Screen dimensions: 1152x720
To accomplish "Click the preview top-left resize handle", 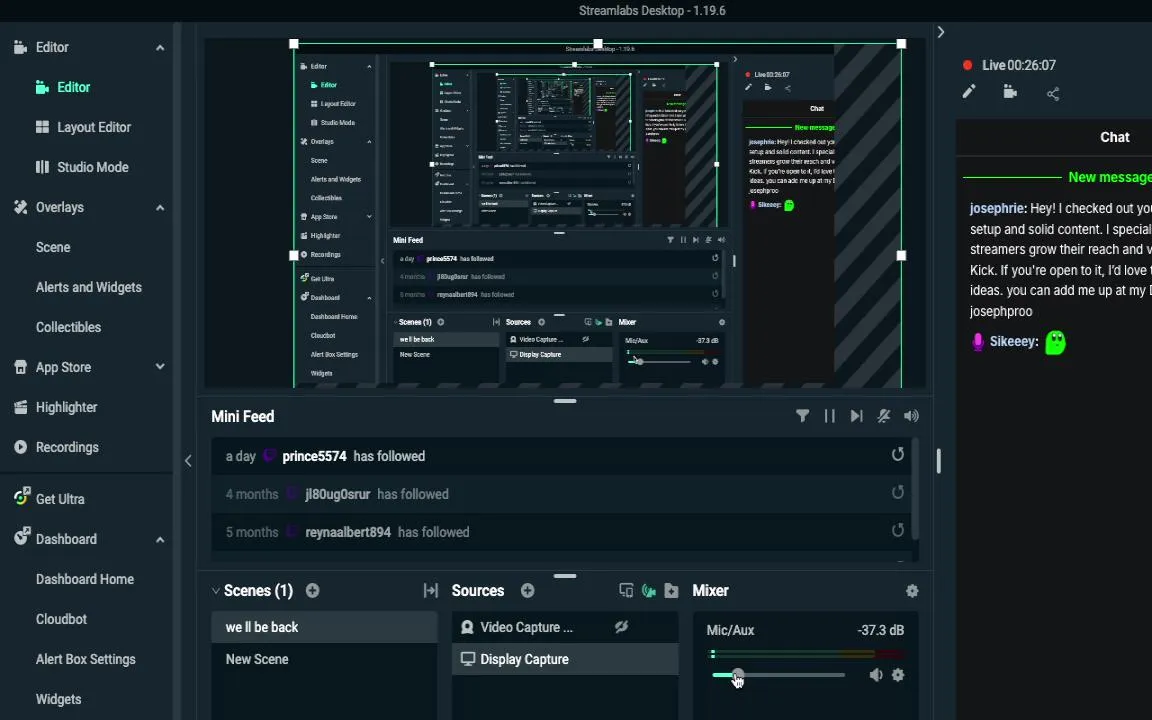I will click(294, 44).
